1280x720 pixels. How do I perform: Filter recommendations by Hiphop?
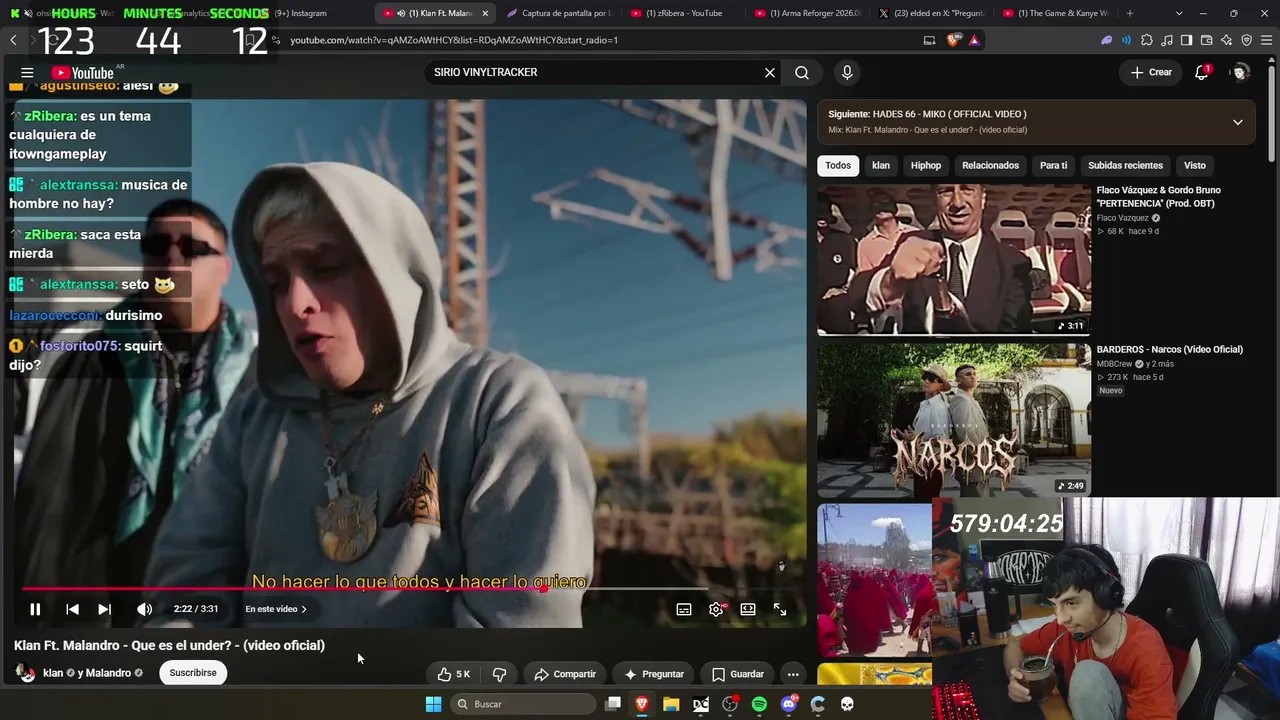[x=926, y=165]
